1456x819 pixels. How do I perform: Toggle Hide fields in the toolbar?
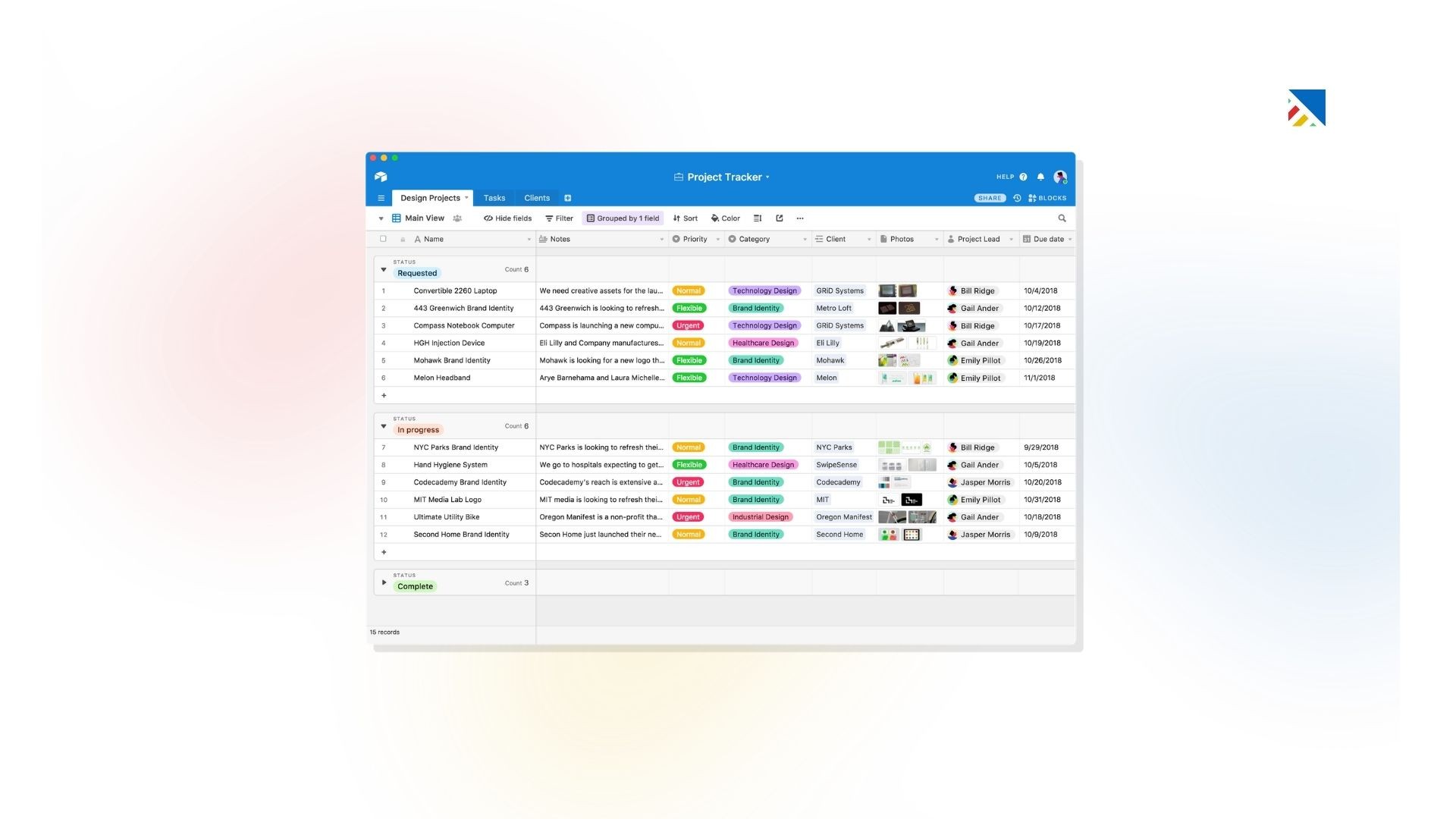point(507,218)
